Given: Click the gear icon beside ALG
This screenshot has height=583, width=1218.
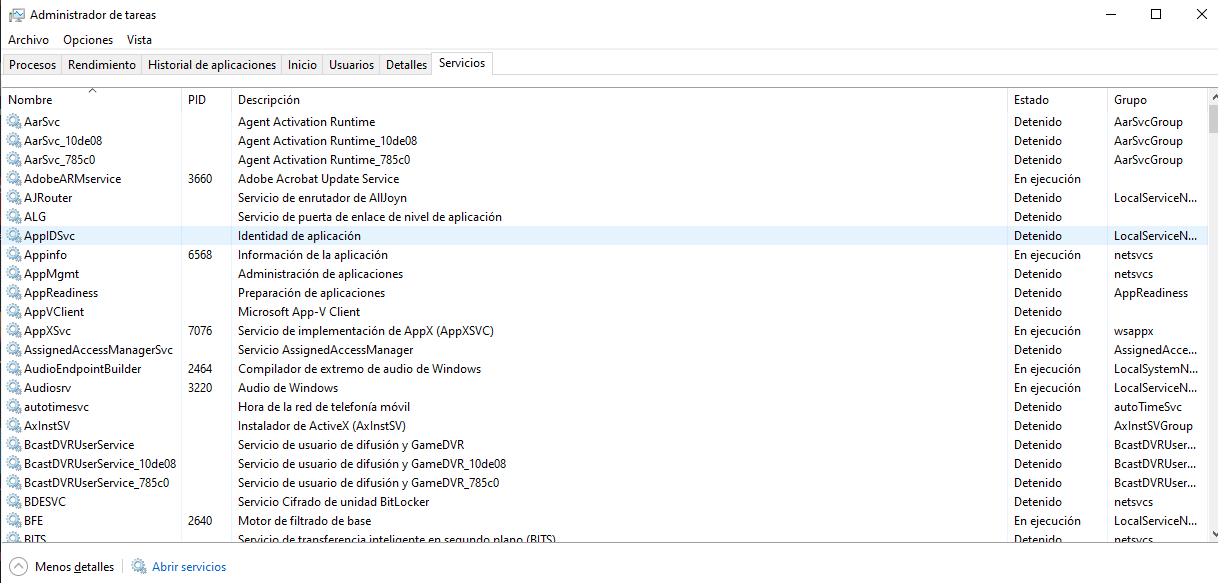Looking at the screenshot, I should [14, 217].
